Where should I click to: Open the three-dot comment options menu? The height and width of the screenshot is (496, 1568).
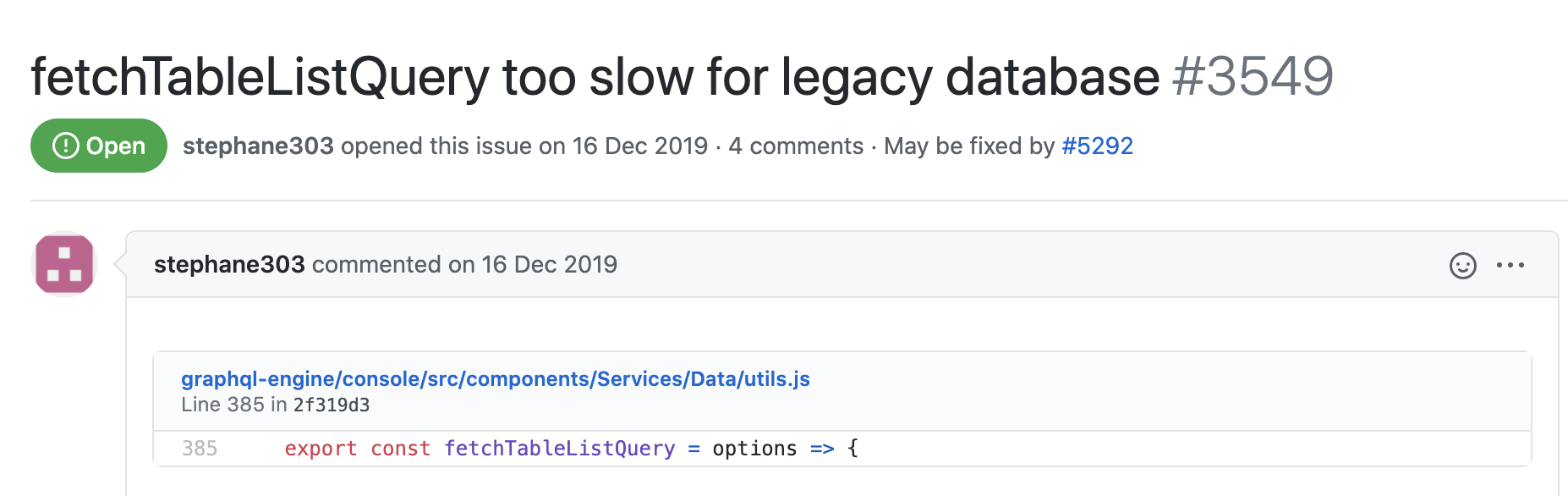pyautogui.click(x=1510, y=266)
